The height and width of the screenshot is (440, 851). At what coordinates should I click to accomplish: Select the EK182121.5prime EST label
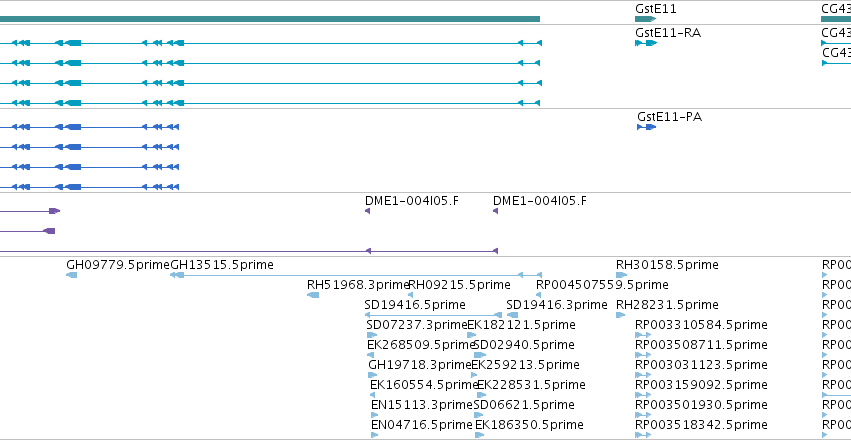pyautogui.click(x=522, y=326)
